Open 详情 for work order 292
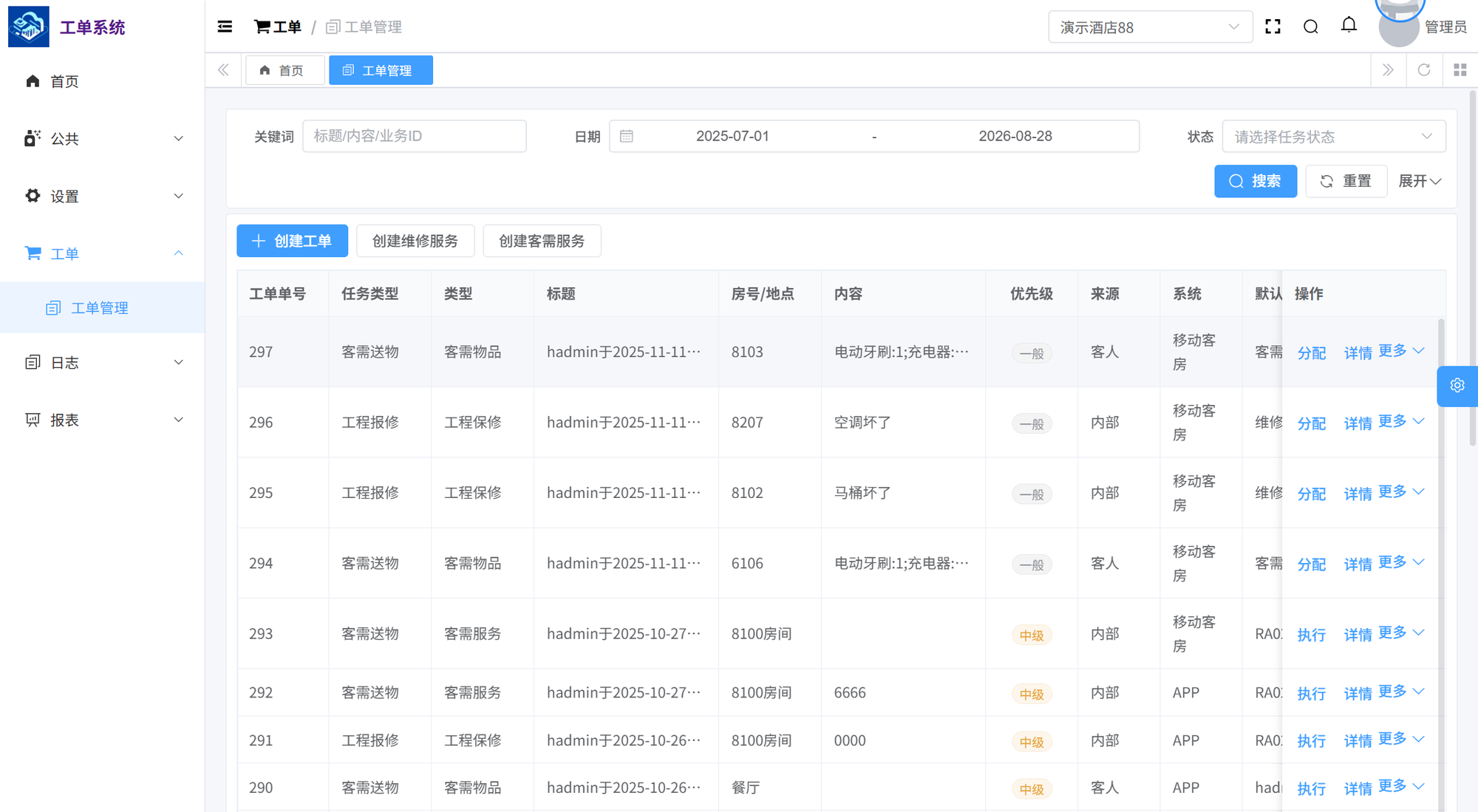The image size is (1478, 812). (1358, 693)
